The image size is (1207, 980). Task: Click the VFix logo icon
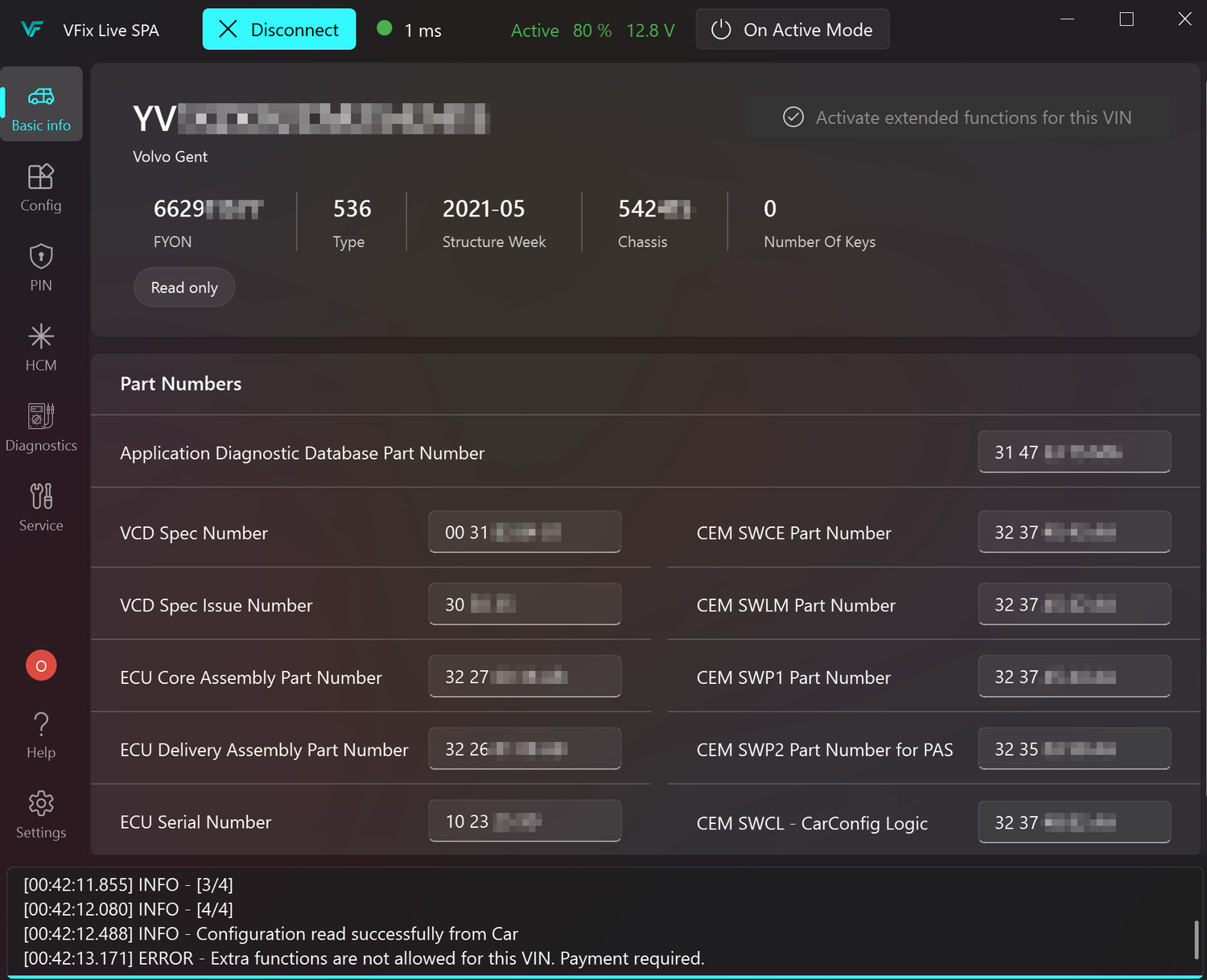click(32, 30)
